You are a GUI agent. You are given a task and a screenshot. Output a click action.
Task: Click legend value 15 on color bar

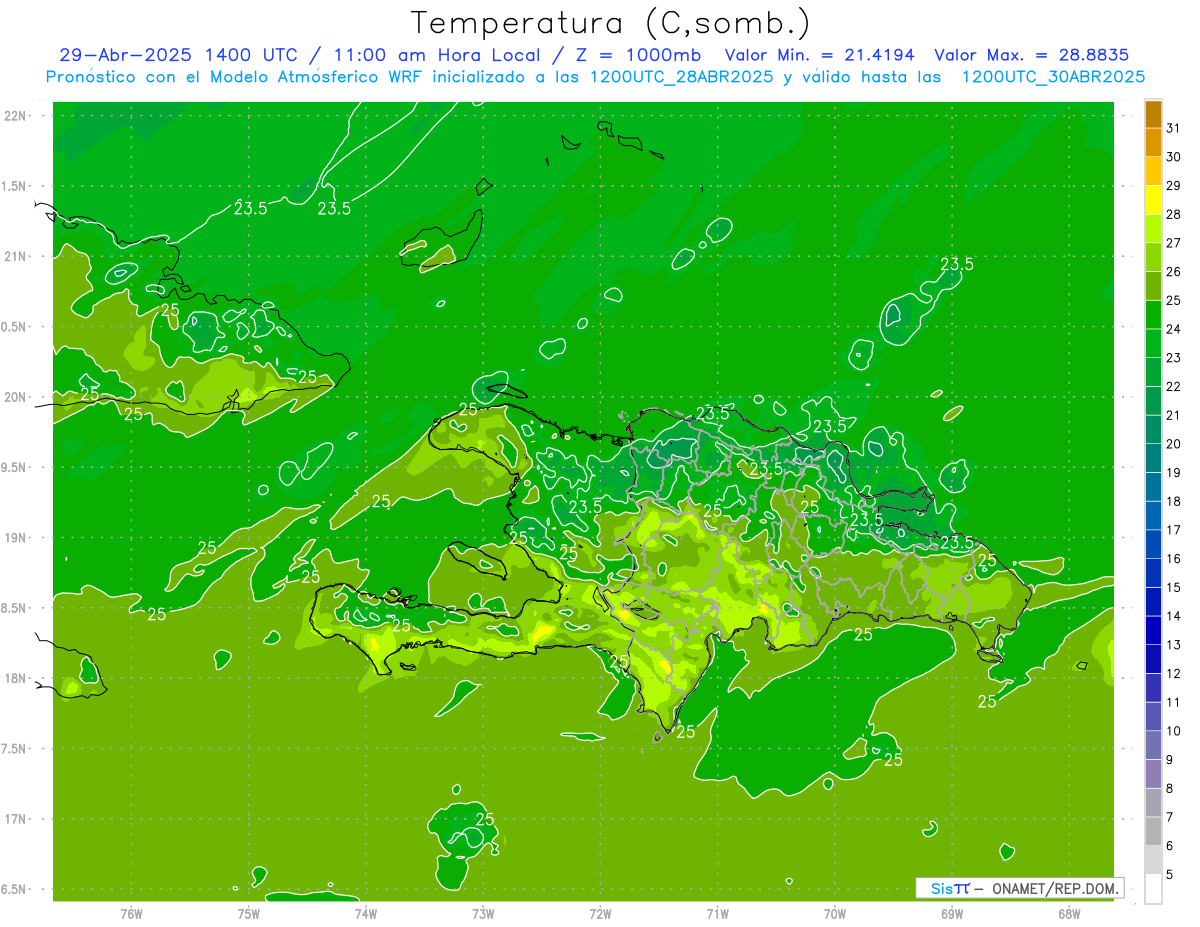[1173, 587]
